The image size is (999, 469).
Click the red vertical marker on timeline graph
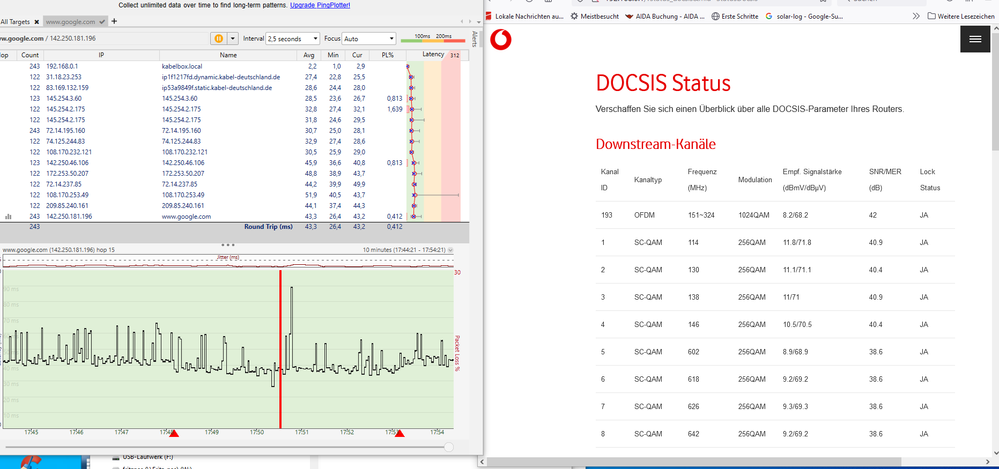280,349
